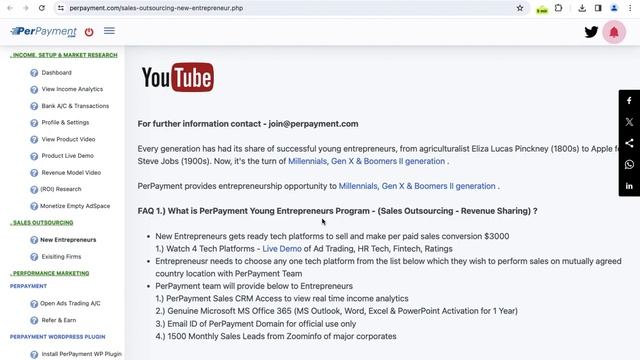640x360 pixels.
Task: Collapse Income, Setup & Market Research section
Action: click(x=64, y=55)
